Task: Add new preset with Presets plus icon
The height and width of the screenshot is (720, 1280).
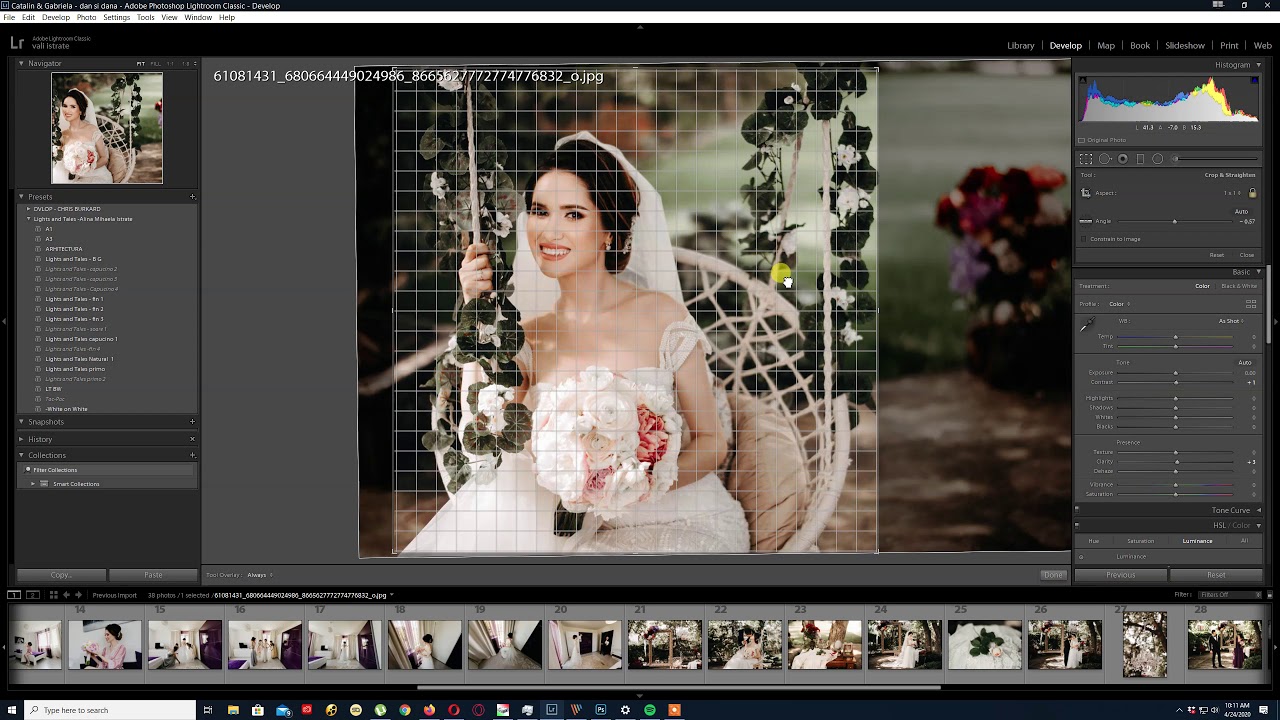Action: [x=192, y=197]
